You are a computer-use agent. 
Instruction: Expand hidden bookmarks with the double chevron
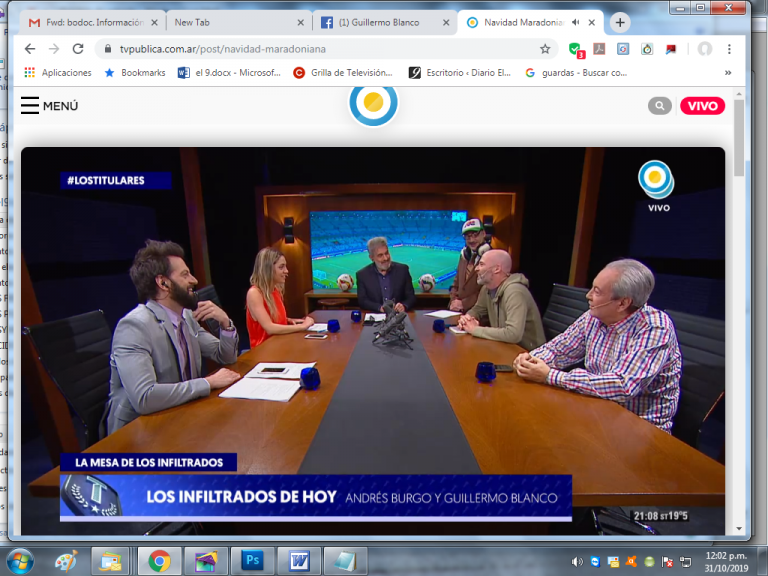727,72
